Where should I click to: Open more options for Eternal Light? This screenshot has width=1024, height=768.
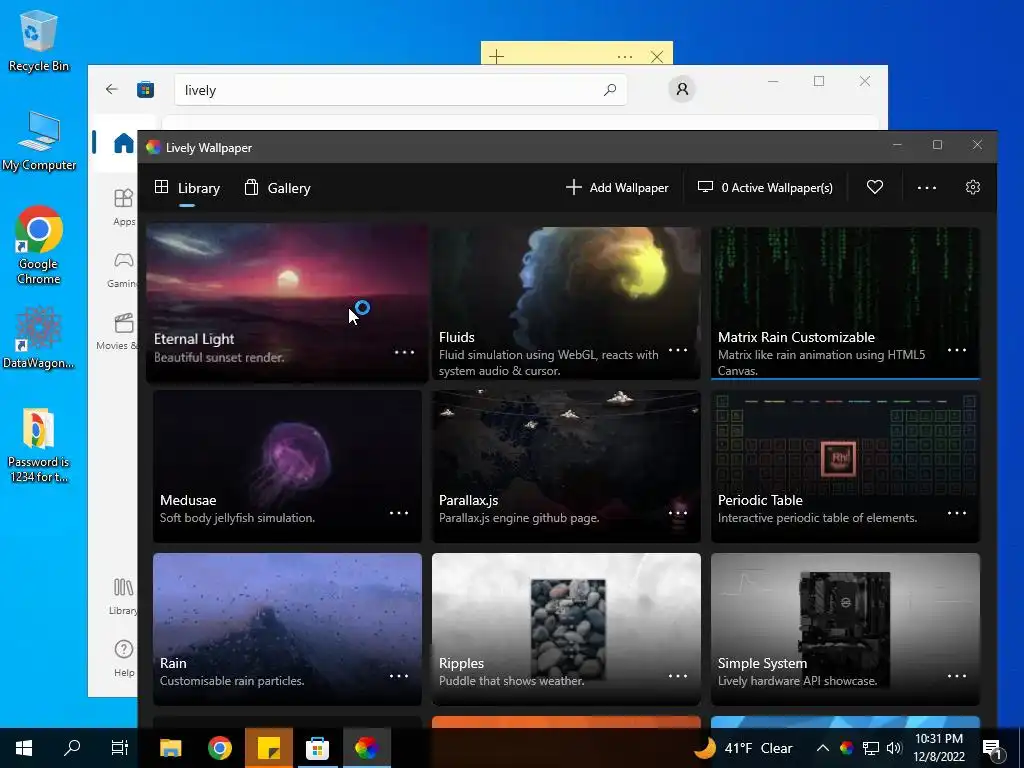pos(404,352)
